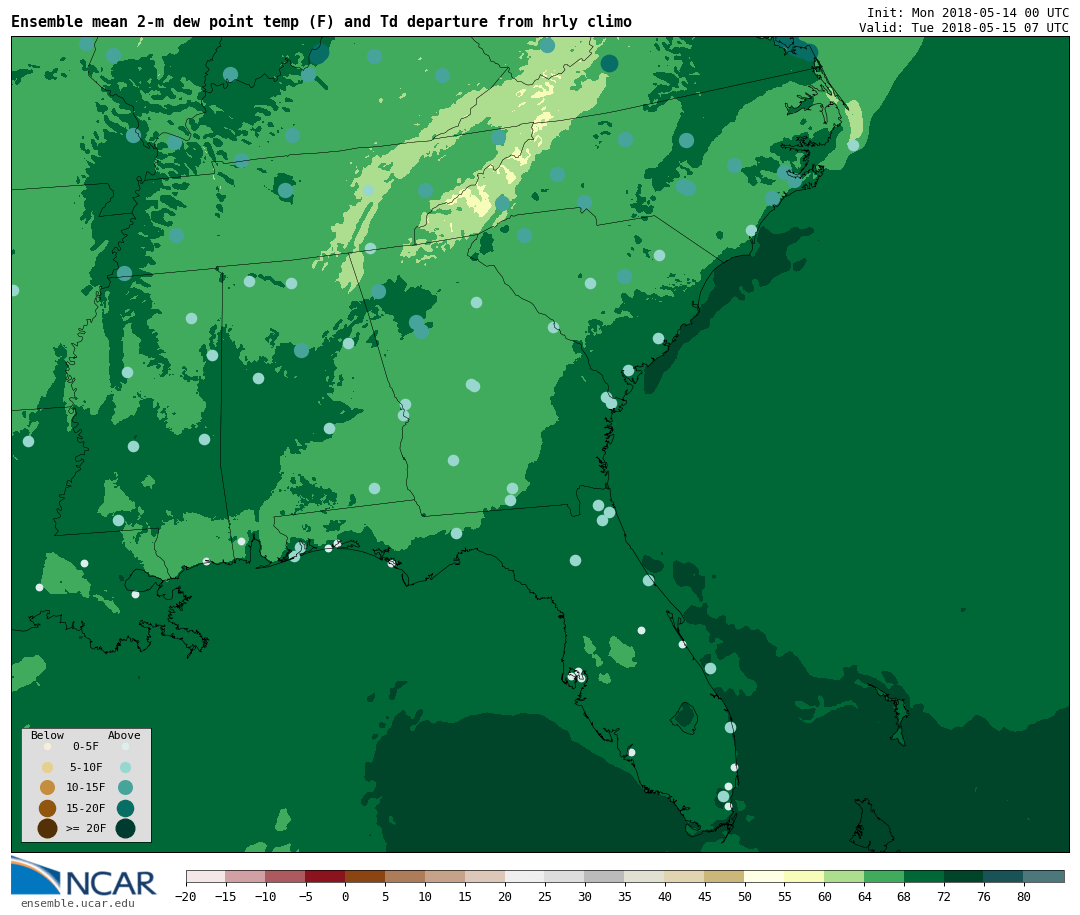Select the Valid: Tue 2018-05-15 07 UTC text
This screenshot has height=915, width=1080.
pyautogui.click(x=964, y=28)
